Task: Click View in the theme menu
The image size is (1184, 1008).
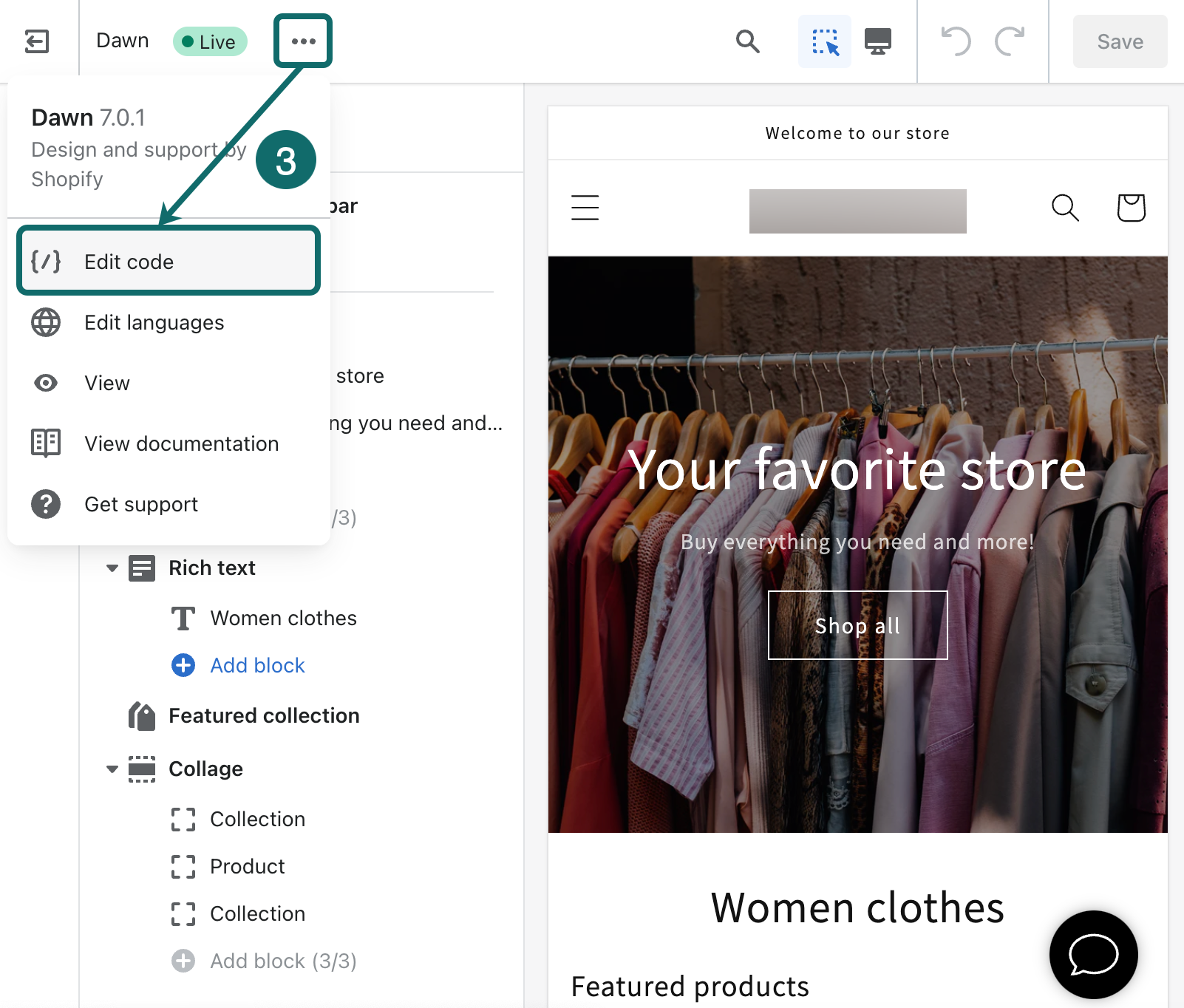Action: coord(107,383)
